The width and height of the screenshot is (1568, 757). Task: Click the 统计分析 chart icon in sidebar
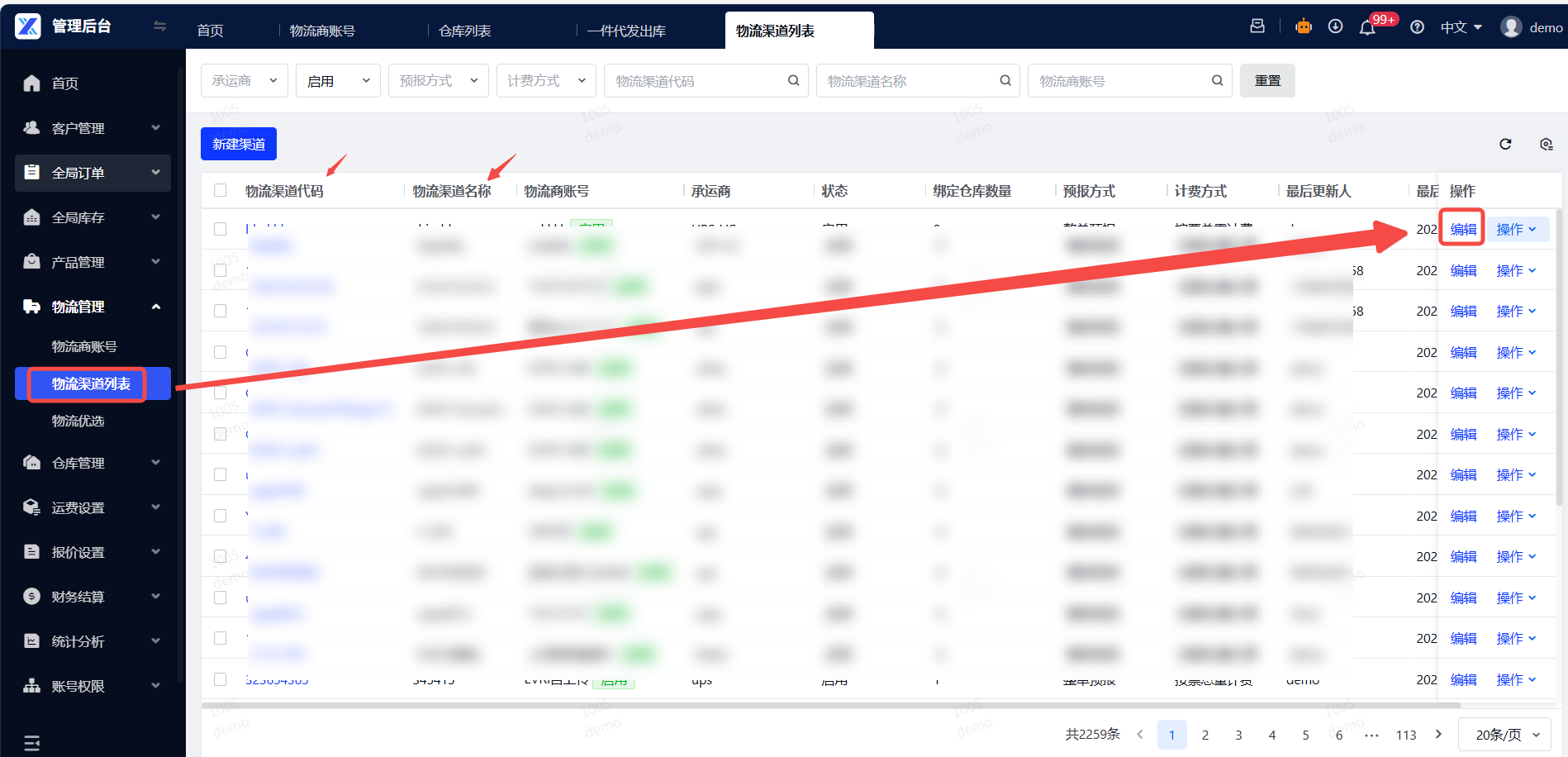31,641
